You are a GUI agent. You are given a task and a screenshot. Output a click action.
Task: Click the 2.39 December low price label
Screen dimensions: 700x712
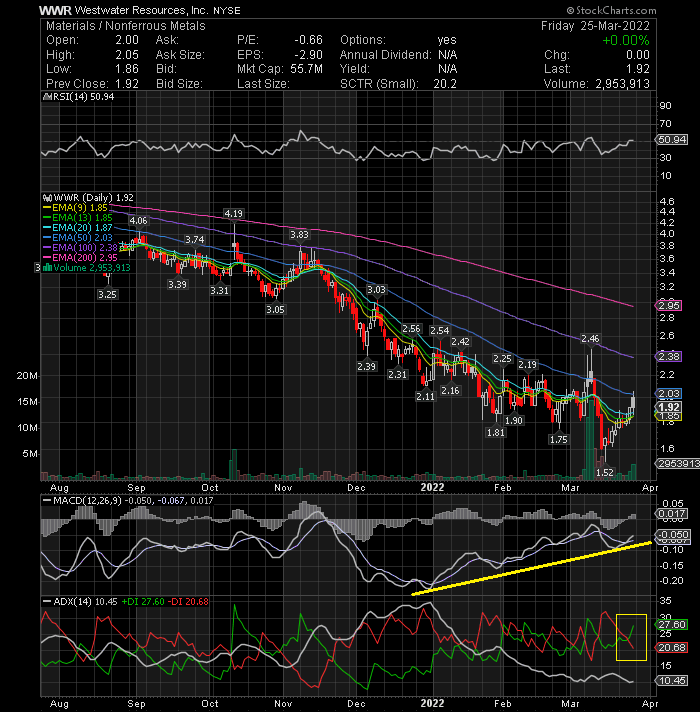click(366, 366)
